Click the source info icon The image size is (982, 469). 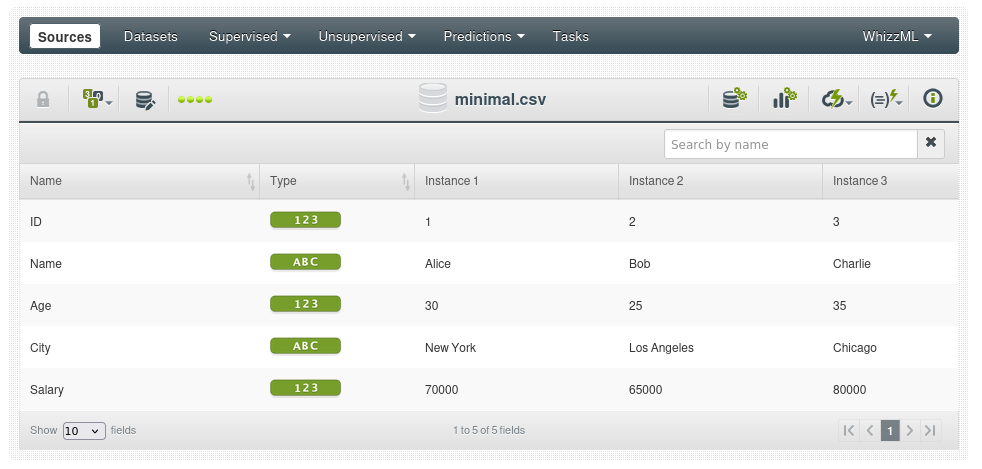[x=933, y=98]
